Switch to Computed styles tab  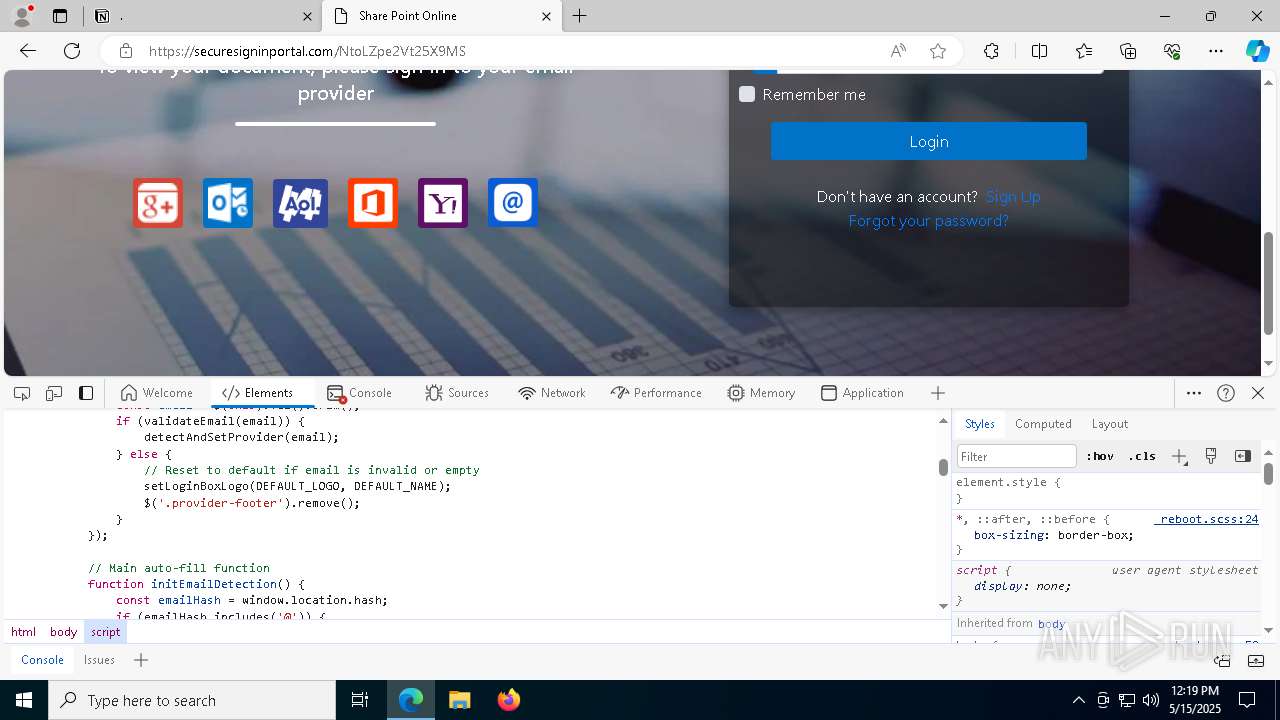tap(1043, 424)
